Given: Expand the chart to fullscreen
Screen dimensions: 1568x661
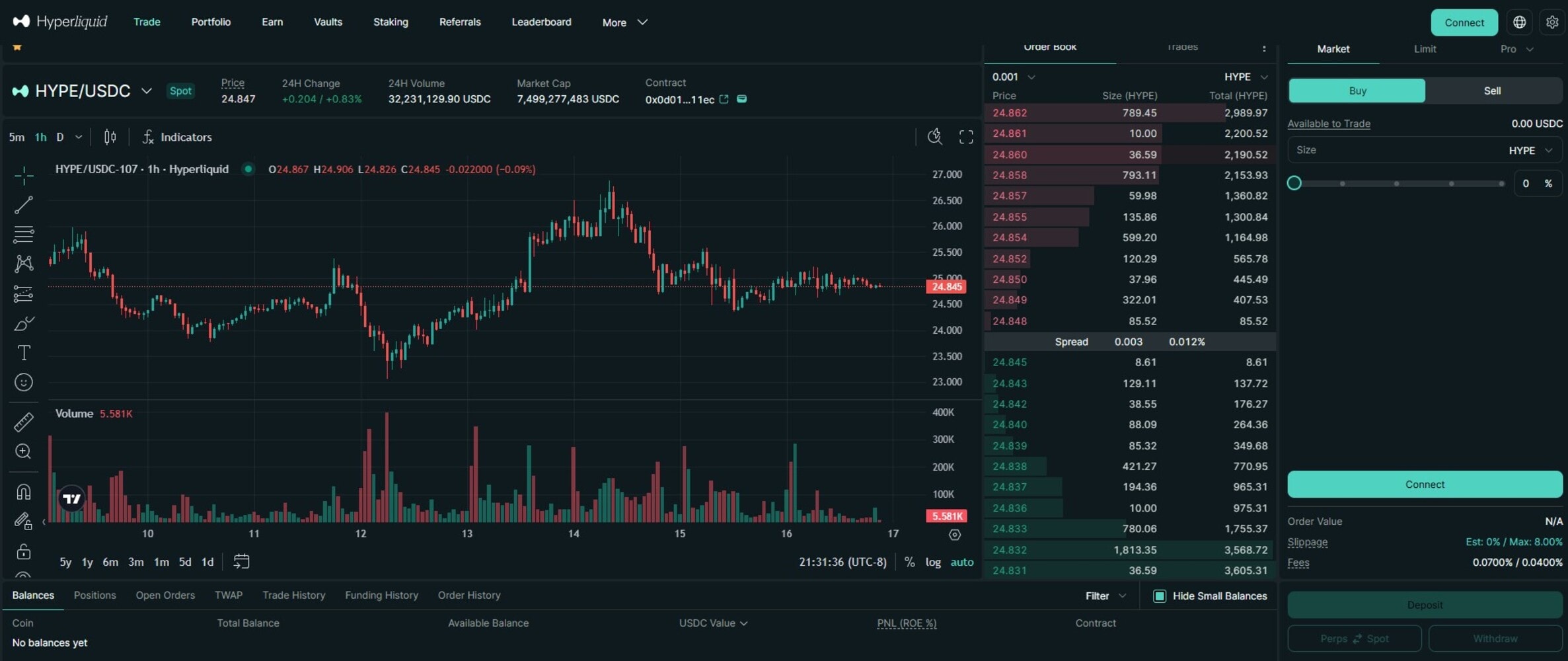Looking at the screenshot, I should pyautogui.click(x=965, y=137).
